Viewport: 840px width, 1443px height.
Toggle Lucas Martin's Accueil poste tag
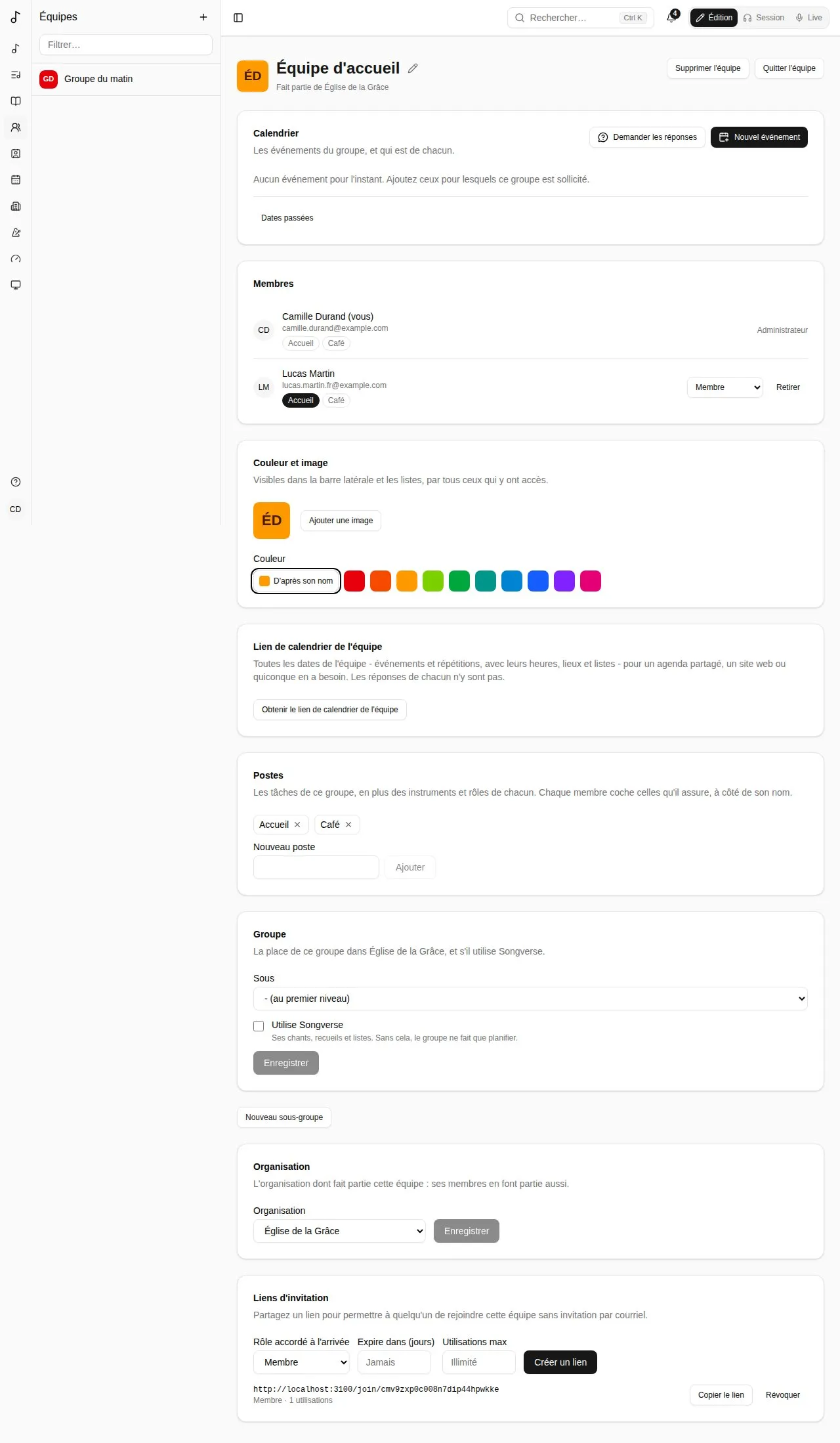click(301, 400)
